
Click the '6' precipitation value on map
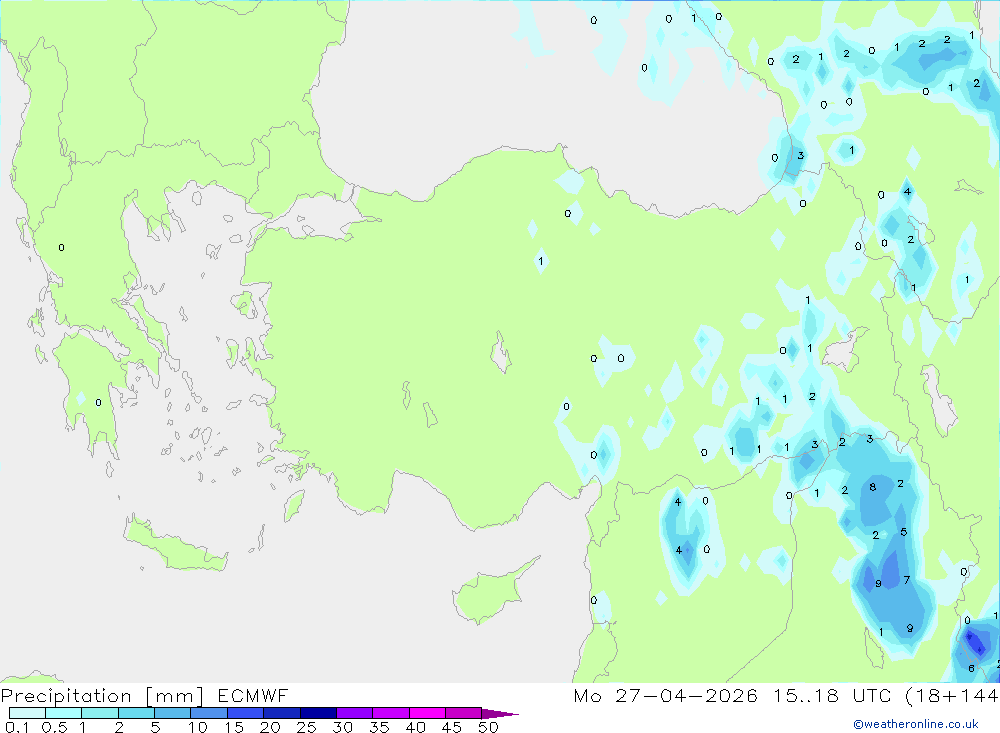click(971, 668)
